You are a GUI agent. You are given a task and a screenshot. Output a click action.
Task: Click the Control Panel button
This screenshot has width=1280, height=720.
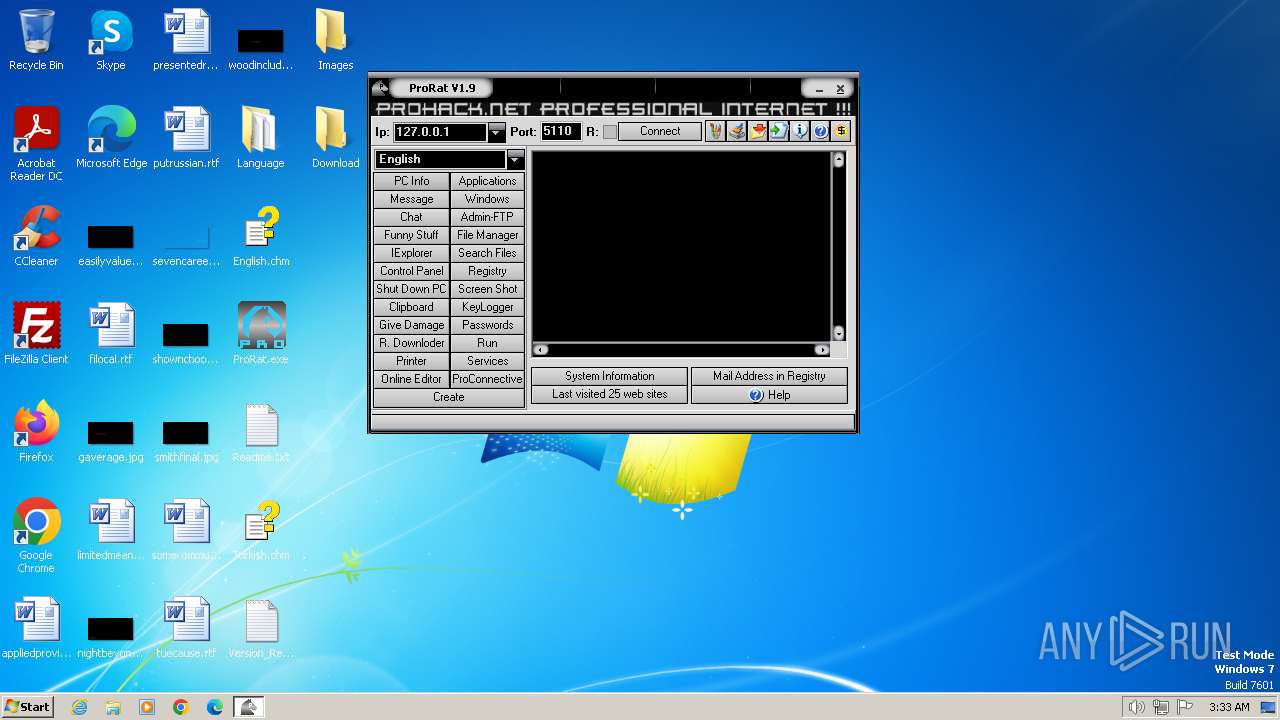(411, 271)
